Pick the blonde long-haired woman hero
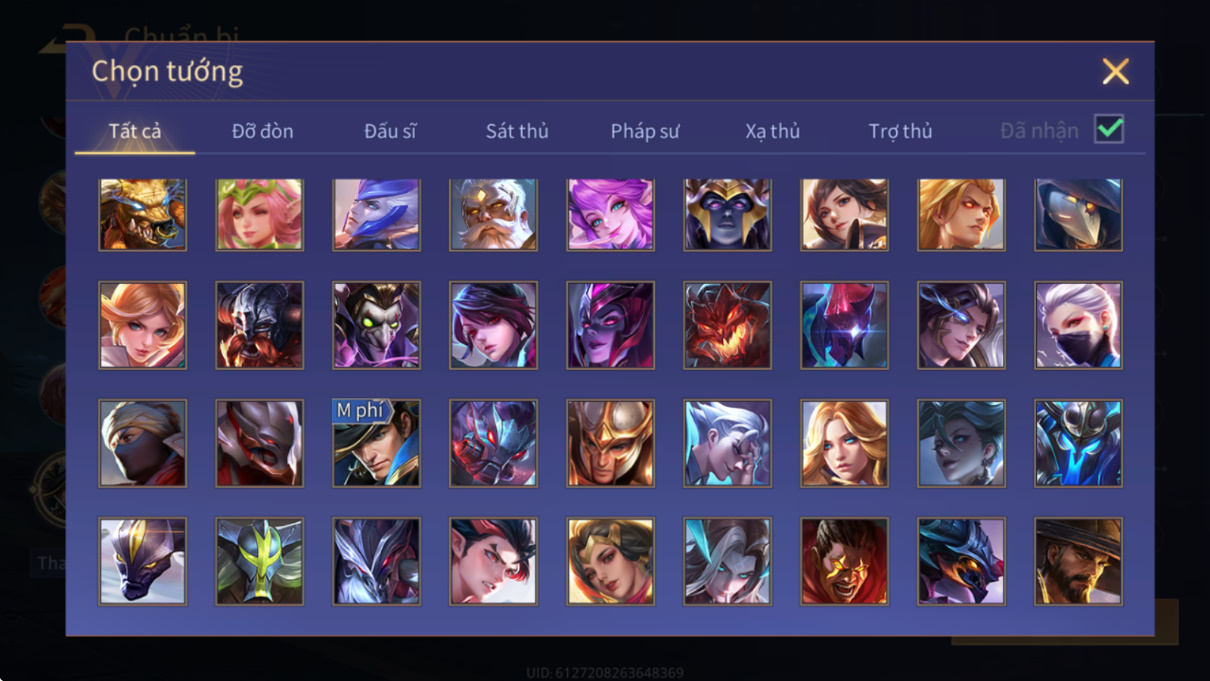This screenshot has height=681, width=1210. (844, 443)
